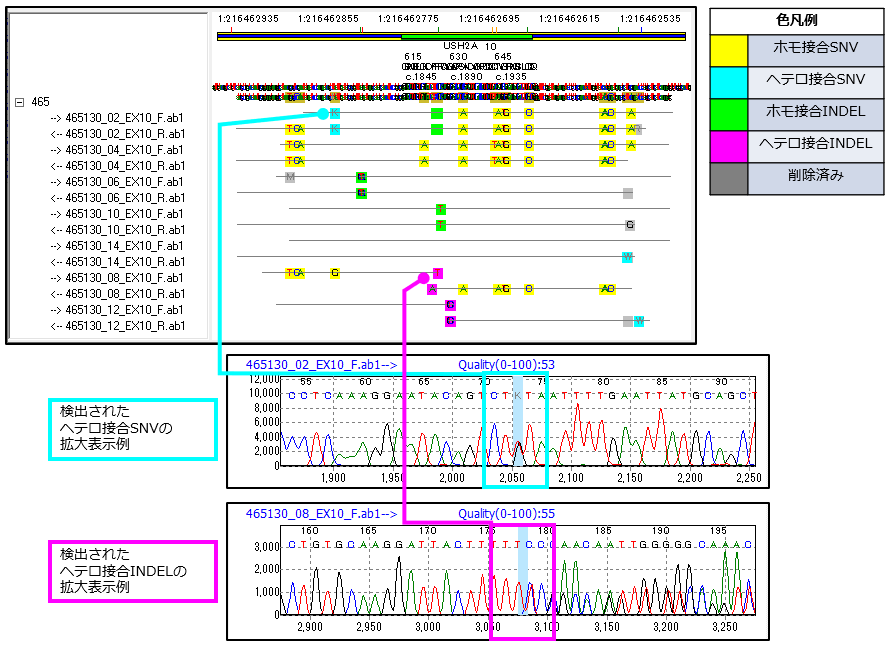Click gray G marker on 465130_10_EX10_R row
The height and width of the screenshot is (649, 892).
[x=629, y=225]
